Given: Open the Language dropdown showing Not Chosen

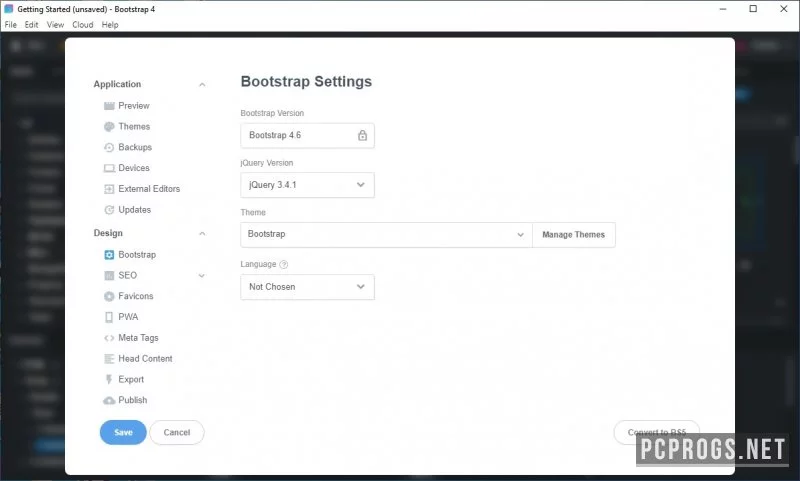Looking at the screenshot, I should coord(307,287).
